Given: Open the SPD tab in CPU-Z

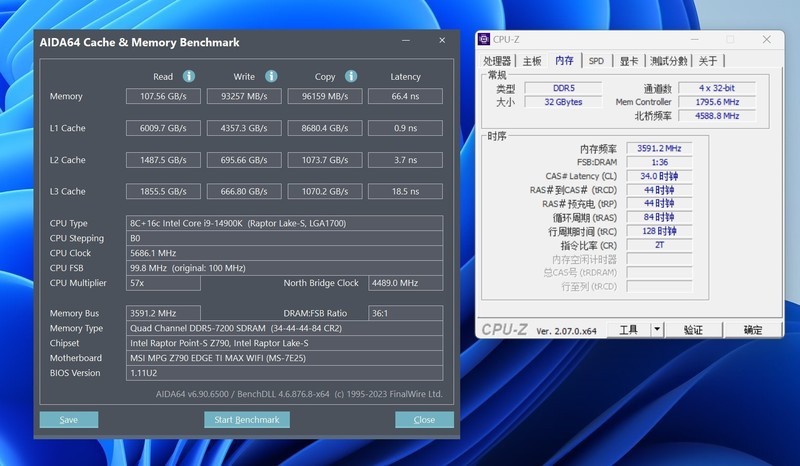Looking at the screenshot, I should click(596, 61).
